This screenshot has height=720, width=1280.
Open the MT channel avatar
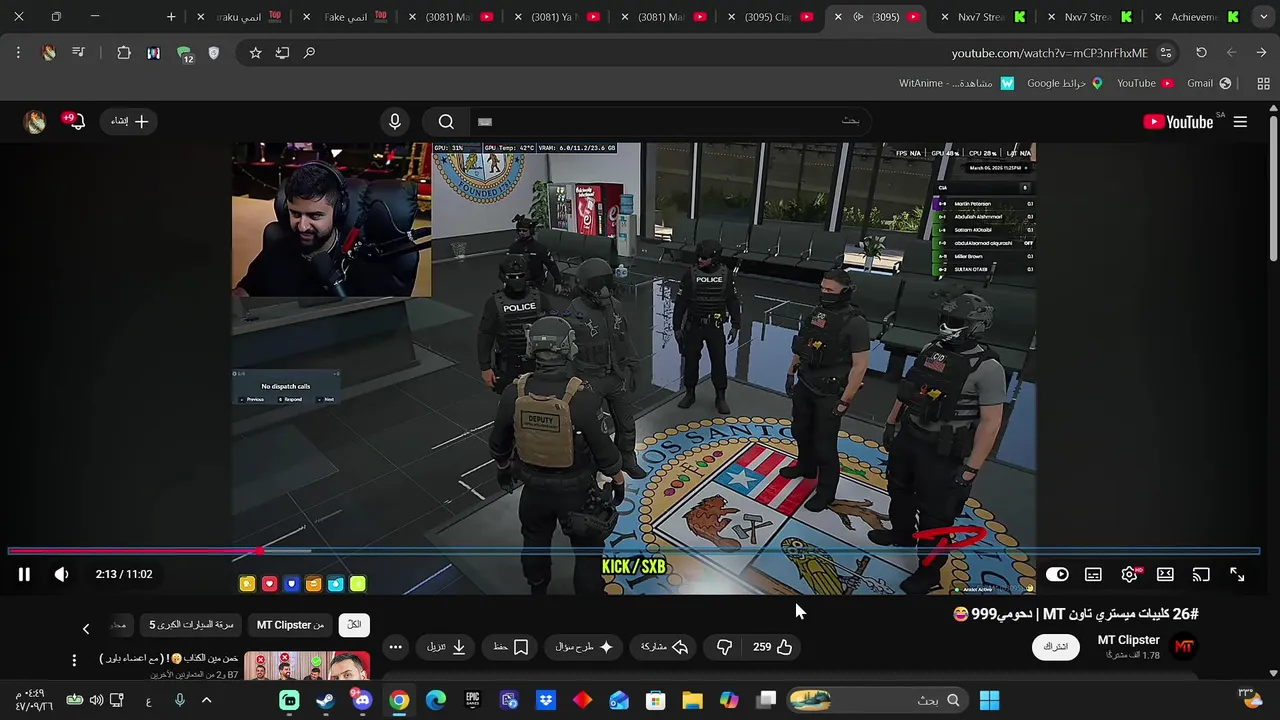[x=1184, y=647]
